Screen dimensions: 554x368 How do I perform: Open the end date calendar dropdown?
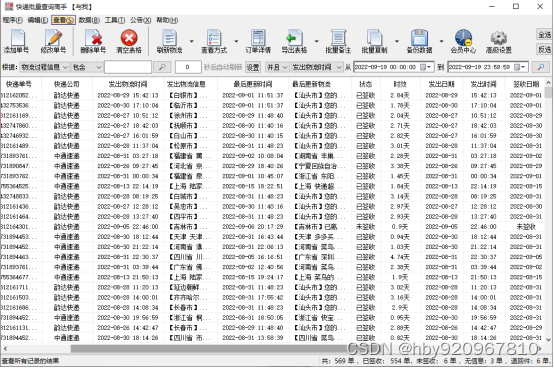tap(520, 67)
